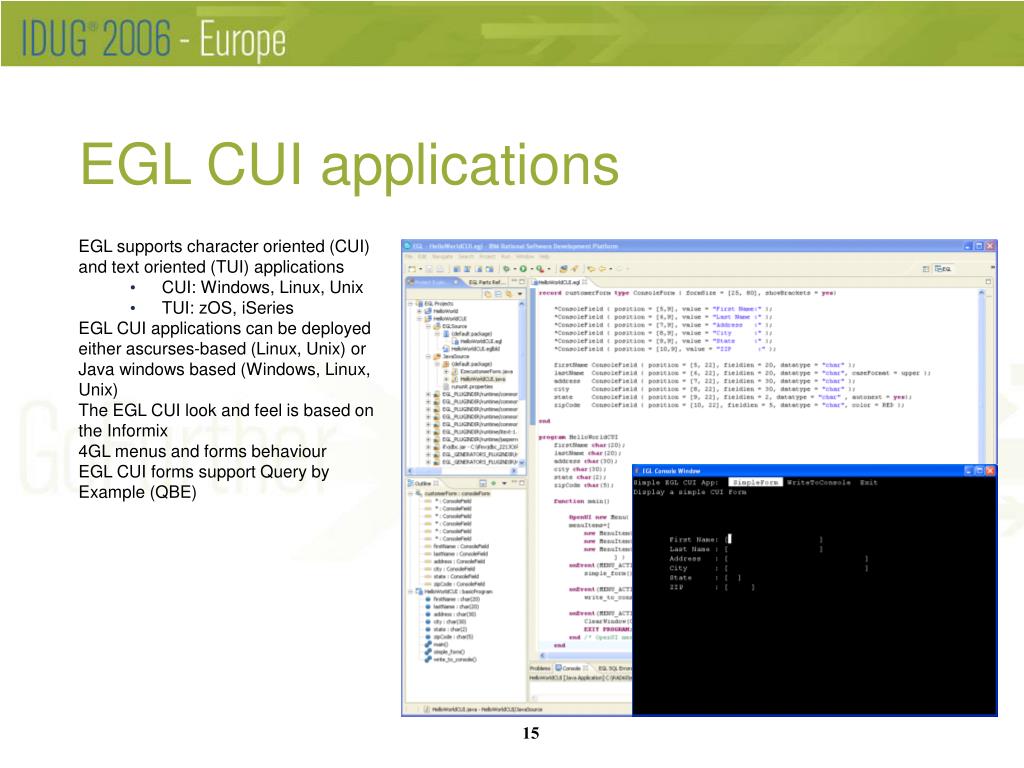This screenshot has height=768, width=1024.
Task: Select WriteToConsole menu in EGL Console Window
Action: [819, 482]
